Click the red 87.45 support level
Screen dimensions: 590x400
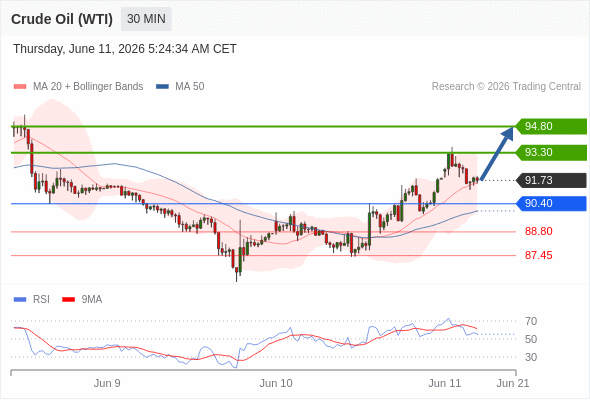[538, 255]
